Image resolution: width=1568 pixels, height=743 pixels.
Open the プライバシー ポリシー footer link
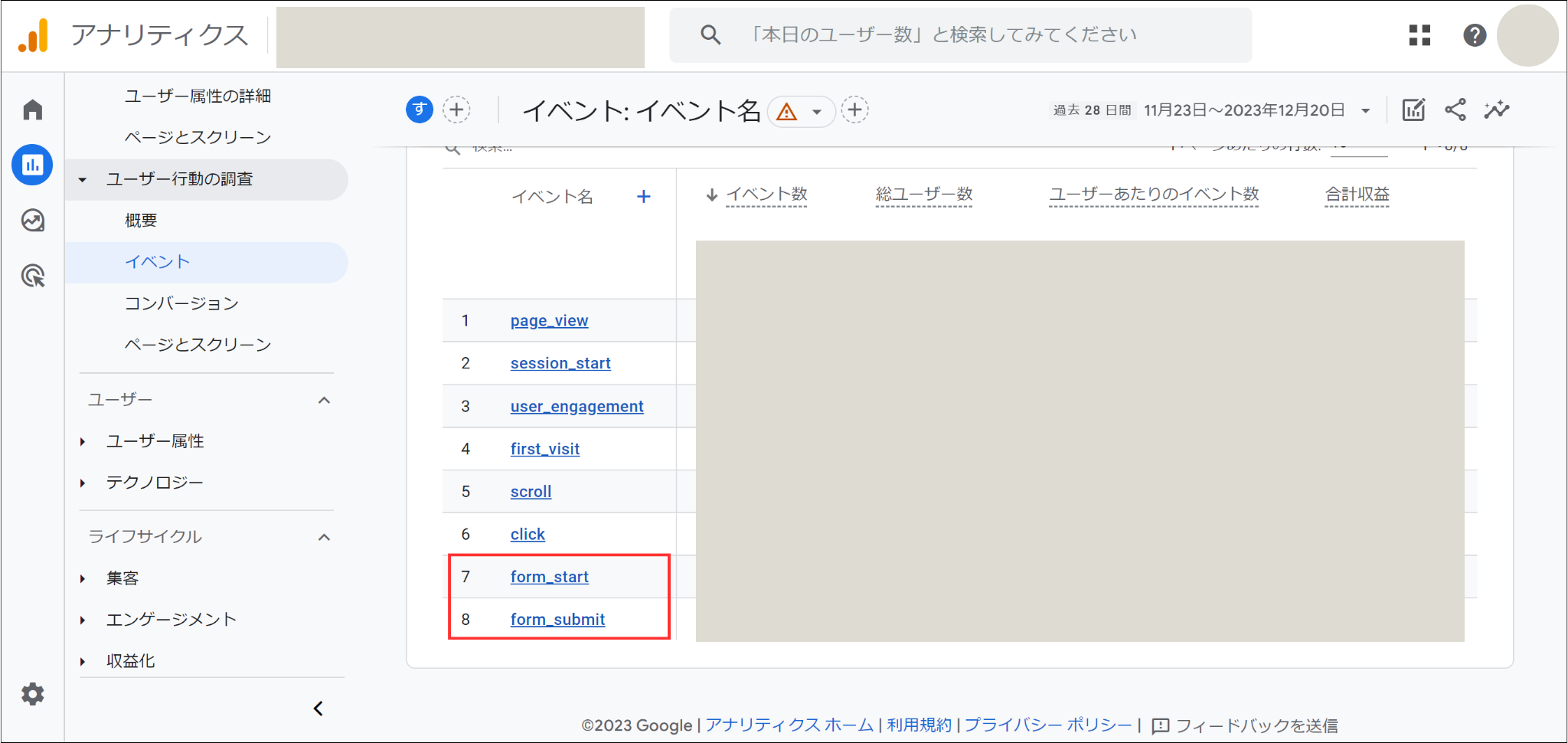tap(1048, 725)
